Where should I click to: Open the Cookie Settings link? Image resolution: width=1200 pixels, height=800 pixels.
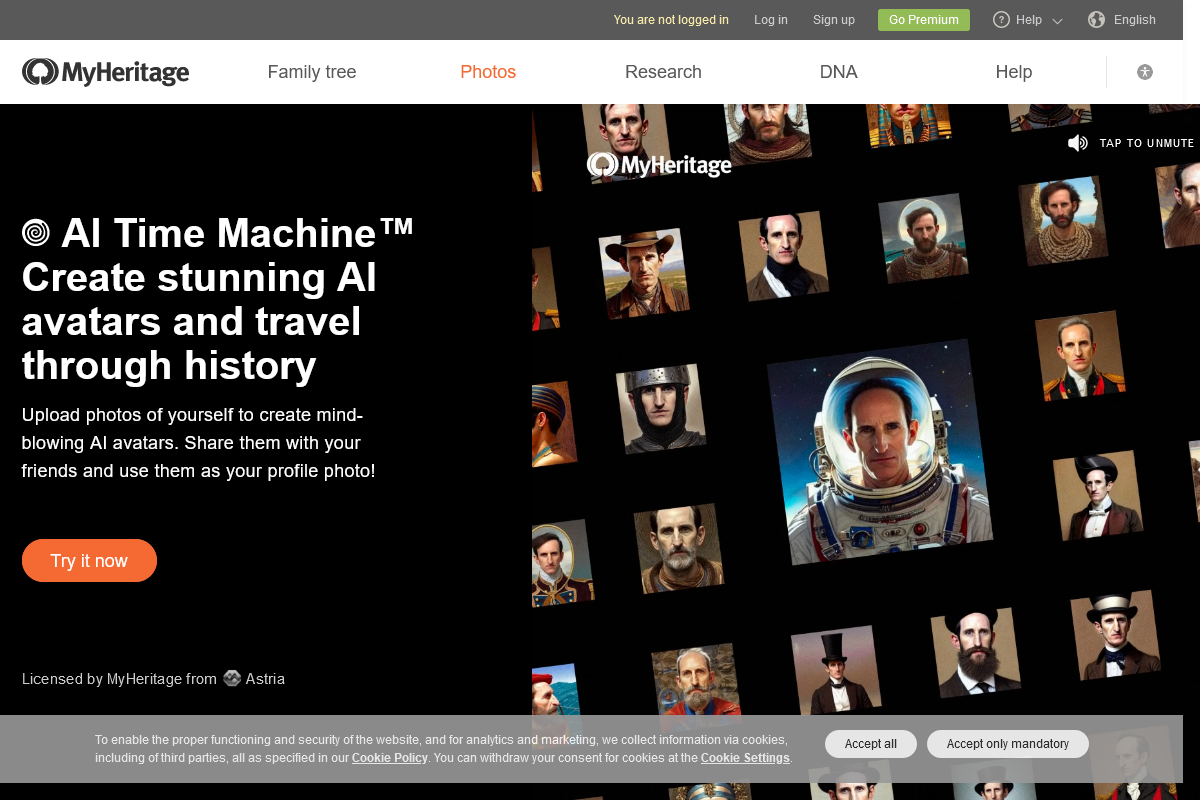(x=745, y=758)
